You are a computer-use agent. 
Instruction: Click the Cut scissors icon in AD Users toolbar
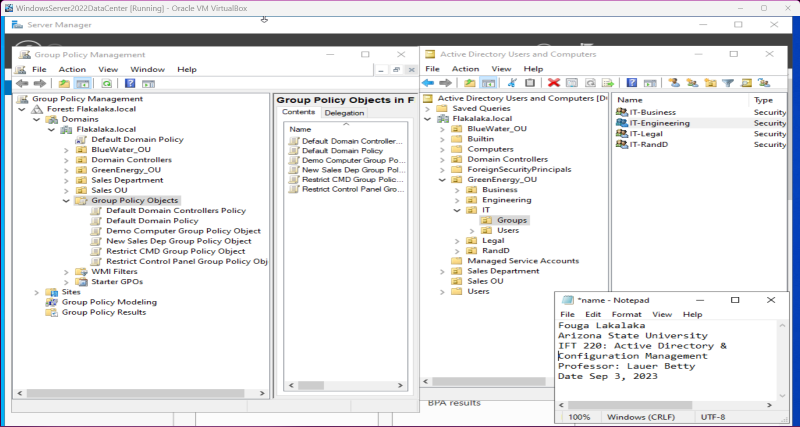coord(513,83)
